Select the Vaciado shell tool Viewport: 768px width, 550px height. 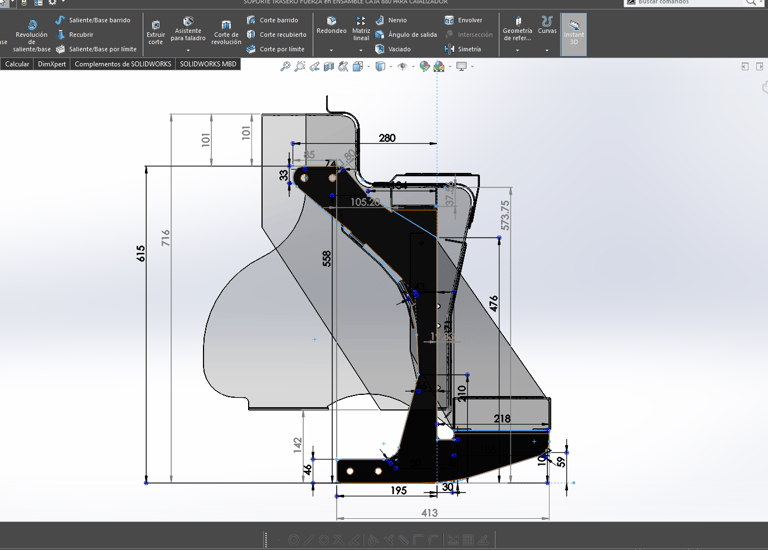coord(393,49)
